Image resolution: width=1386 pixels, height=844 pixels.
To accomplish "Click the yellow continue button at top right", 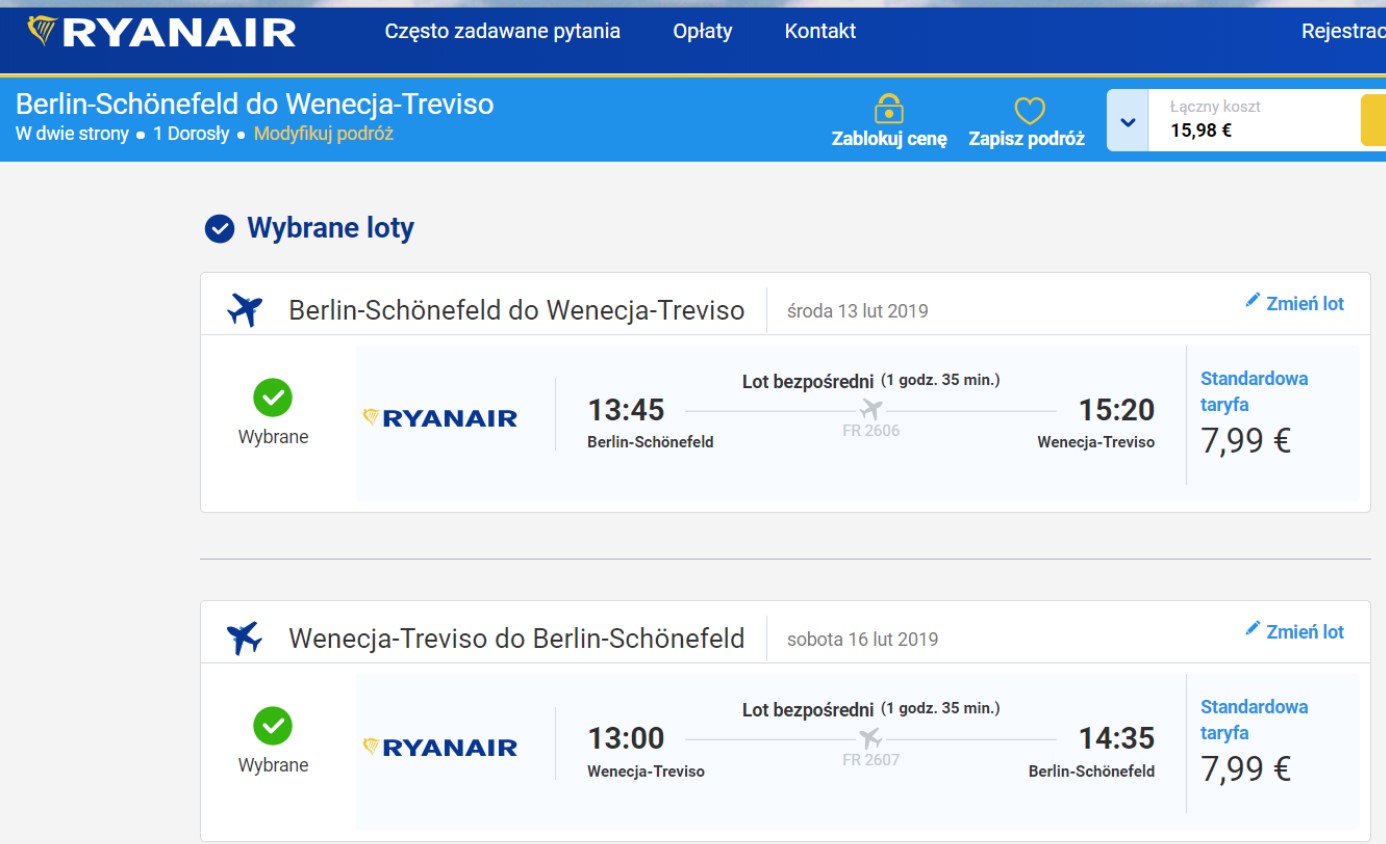I will (1373, 120).
